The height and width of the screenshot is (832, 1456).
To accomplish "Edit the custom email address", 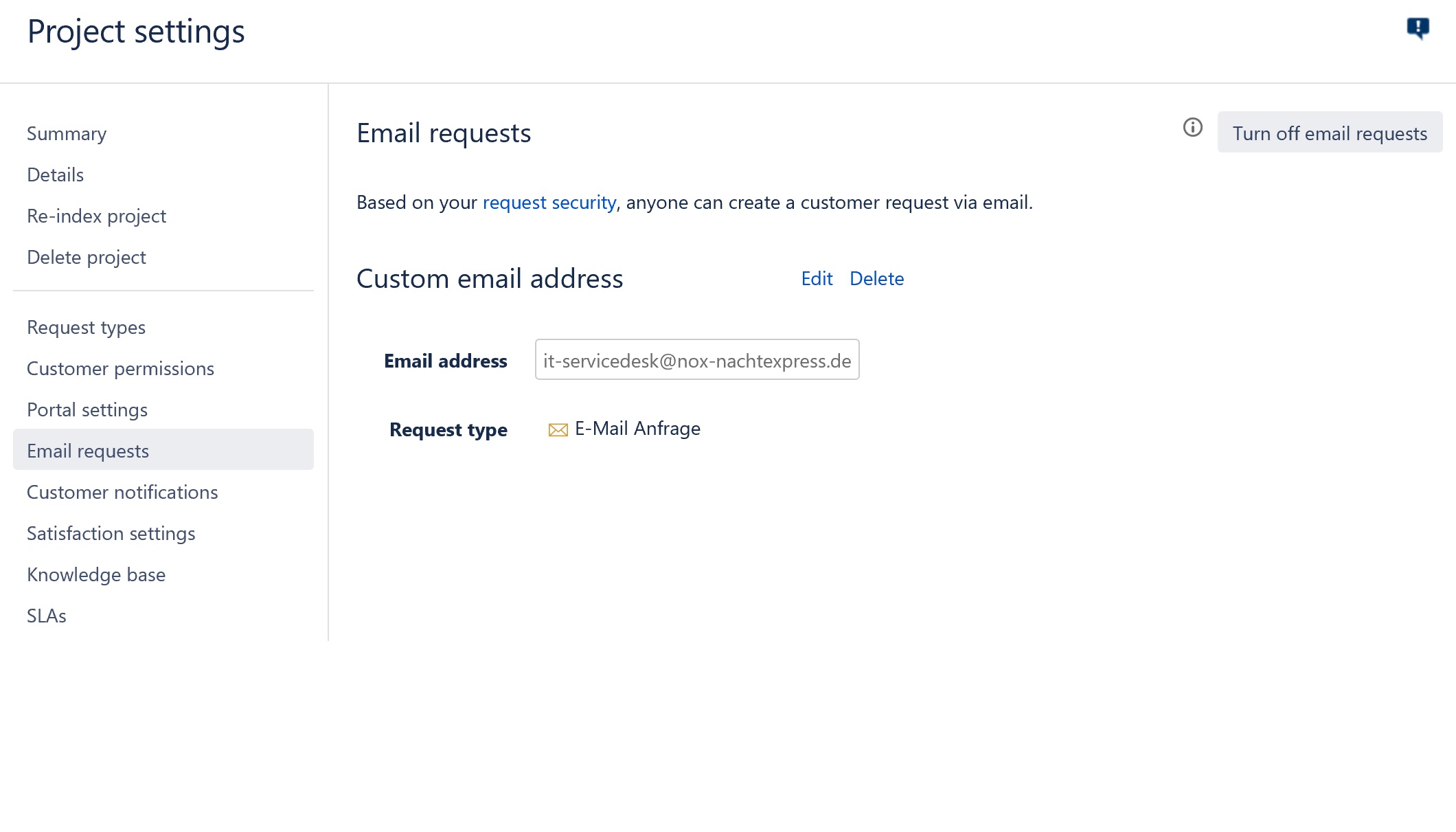I will 816,279.
